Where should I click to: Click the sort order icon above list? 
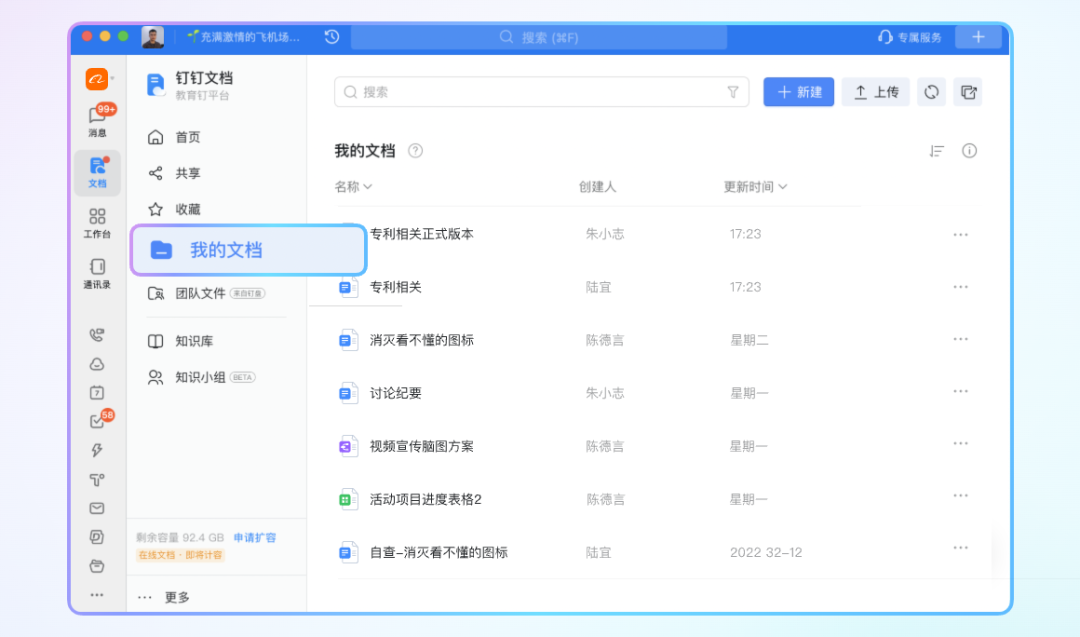(x=936, y=151)
